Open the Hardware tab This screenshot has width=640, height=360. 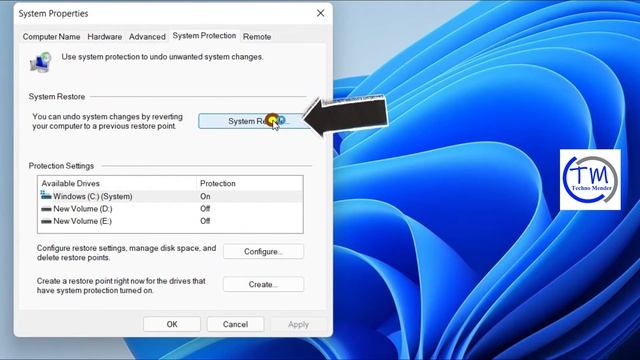pos(104,37)
